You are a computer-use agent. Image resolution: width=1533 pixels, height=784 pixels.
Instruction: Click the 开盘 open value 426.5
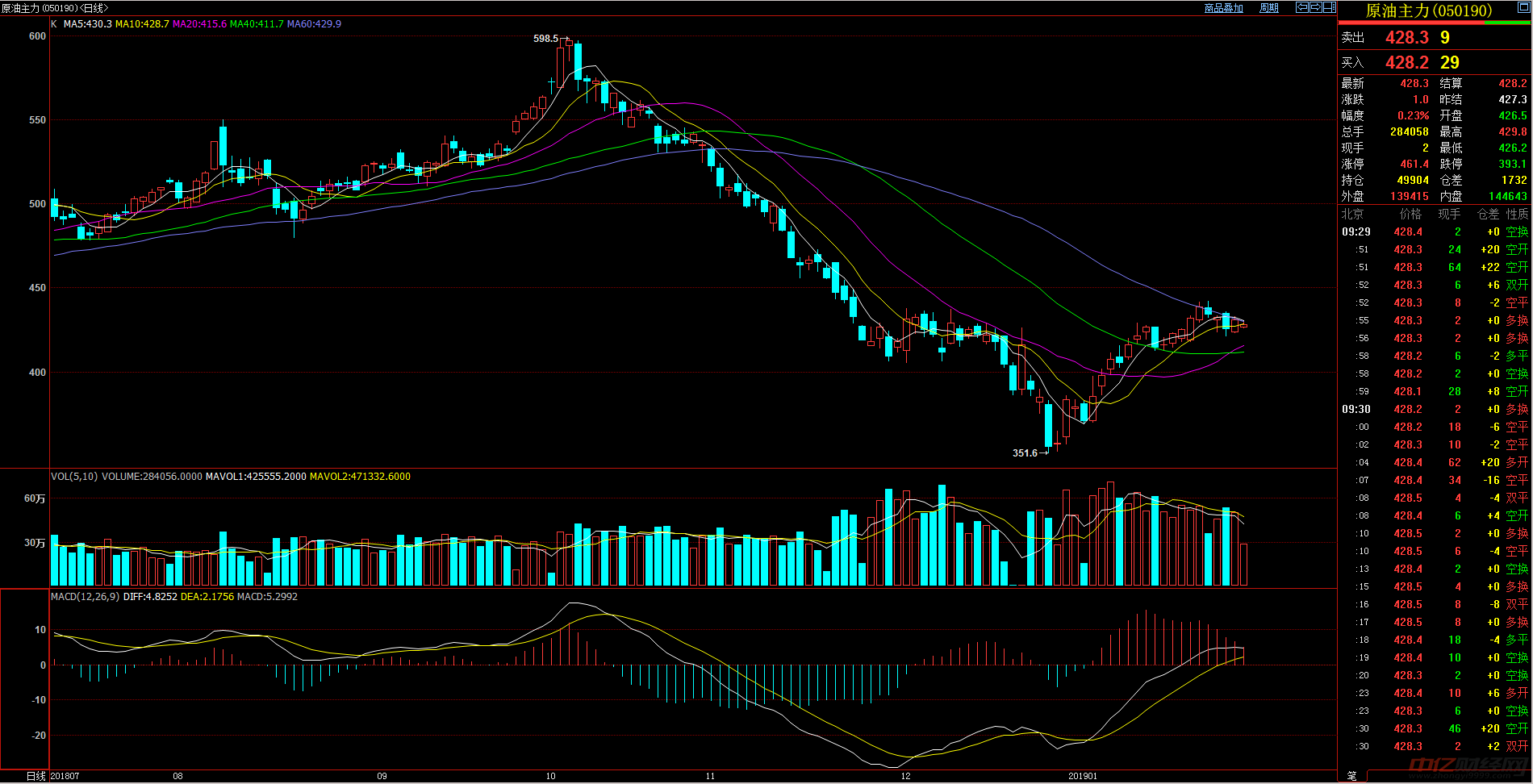tap(1513, 115)
